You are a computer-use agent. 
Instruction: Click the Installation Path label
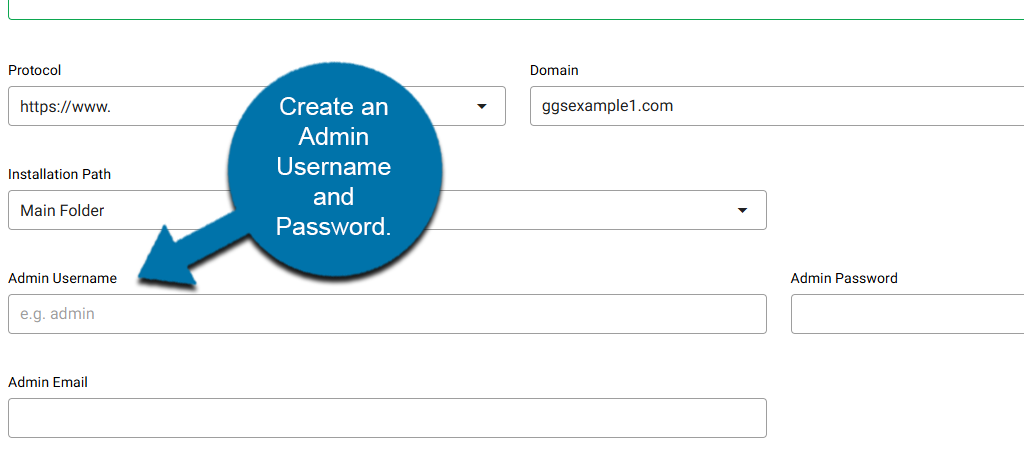(59, 174)
